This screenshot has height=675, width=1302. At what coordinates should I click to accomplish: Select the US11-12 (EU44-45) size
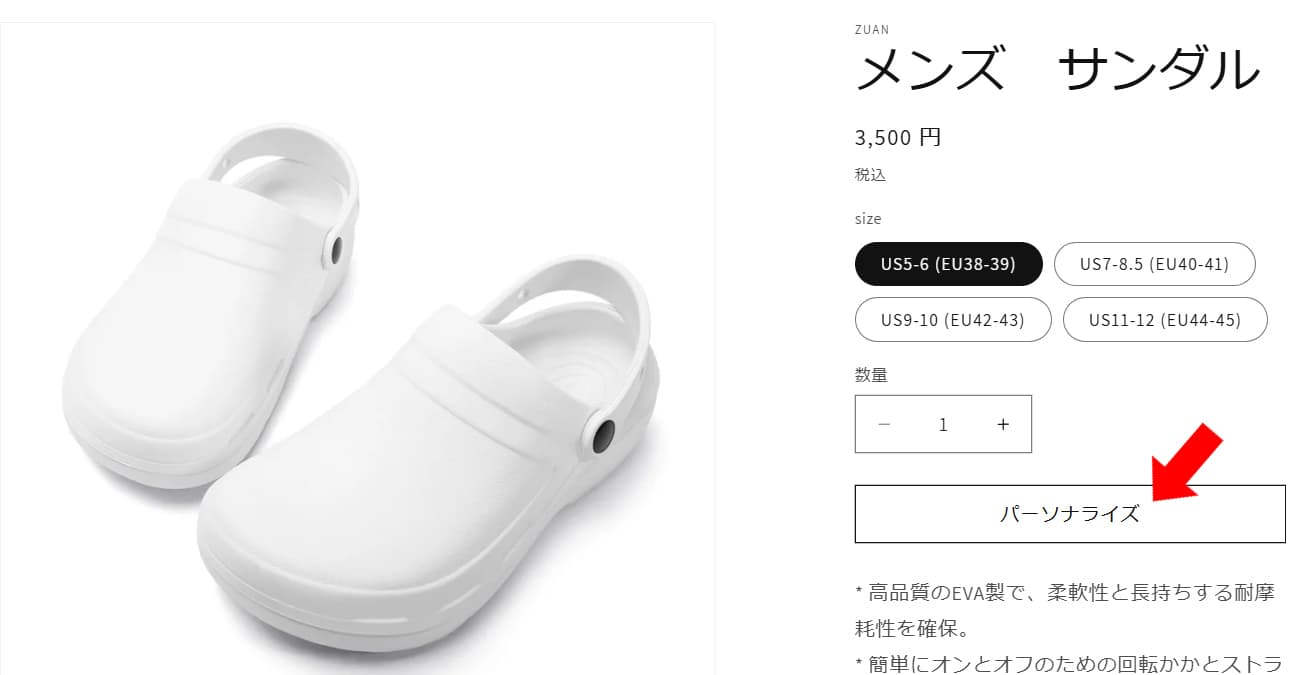1165,320
